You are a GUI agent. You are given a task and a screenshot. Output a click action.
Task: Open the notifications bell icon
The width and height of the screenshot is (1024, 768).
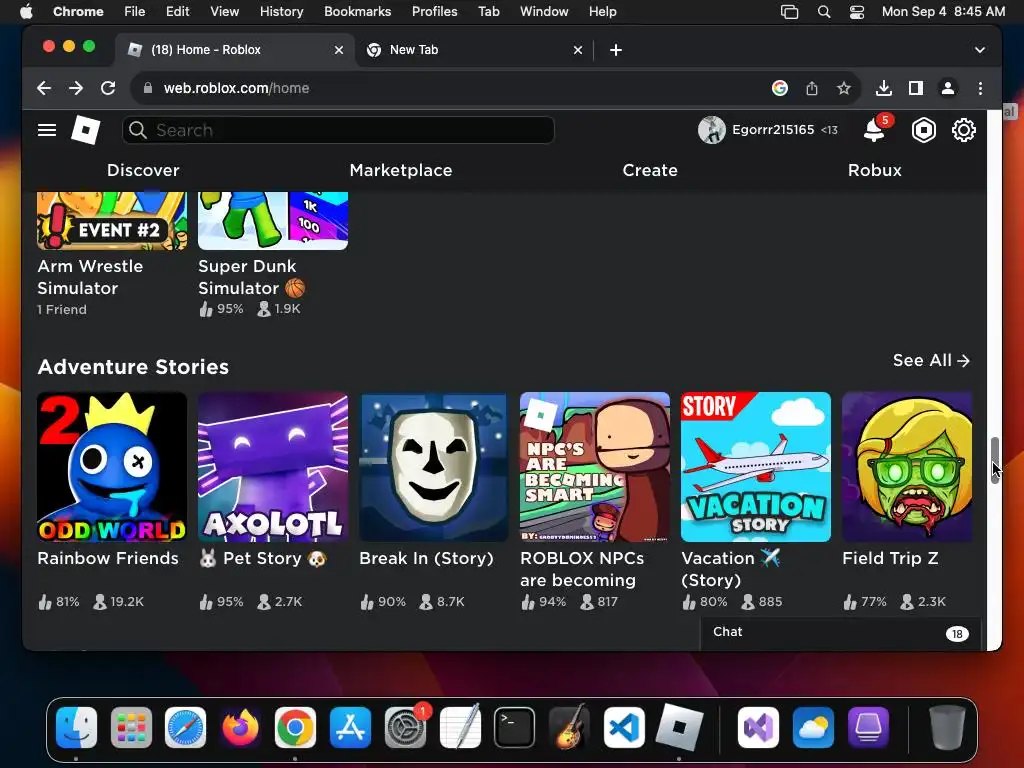(874, 130)
